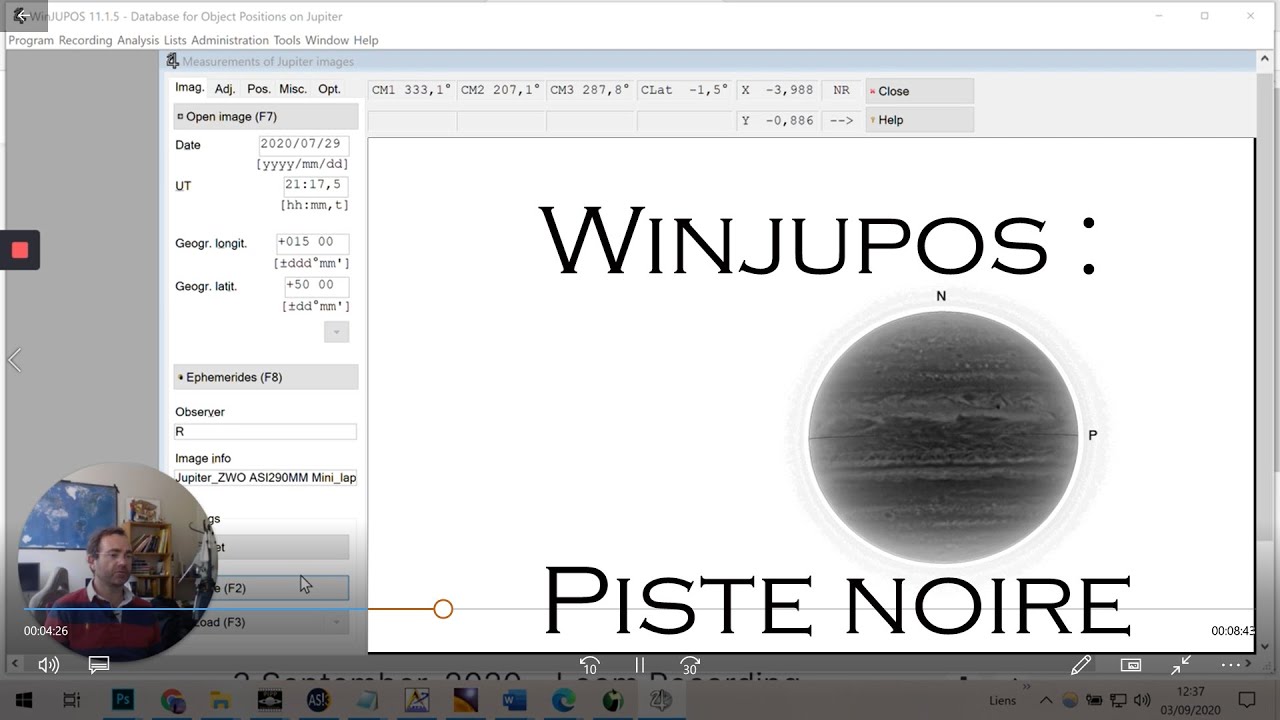Open the more options ellipsis
Viewport: 1280px width, 720px height.
pyautogui.click(x=1231, y=665)
